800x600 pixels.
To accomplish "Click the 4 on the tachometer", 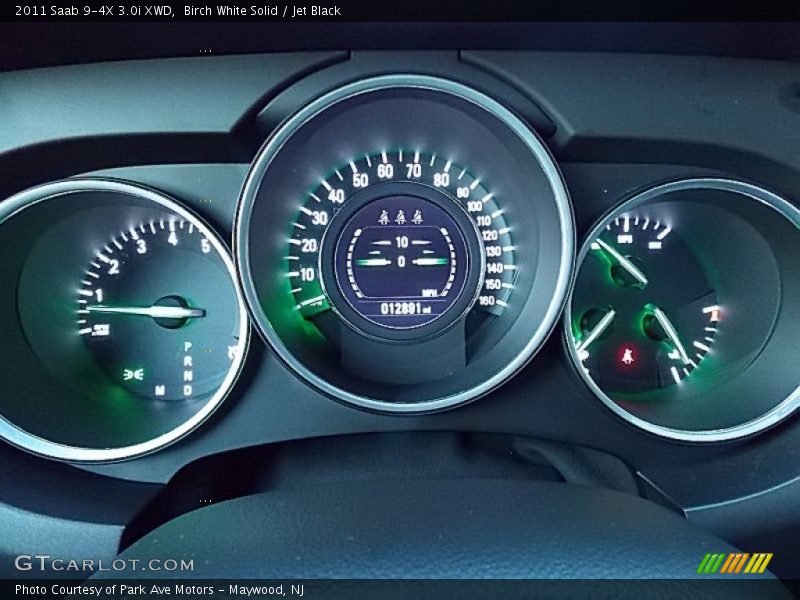I will coord(173,238).
